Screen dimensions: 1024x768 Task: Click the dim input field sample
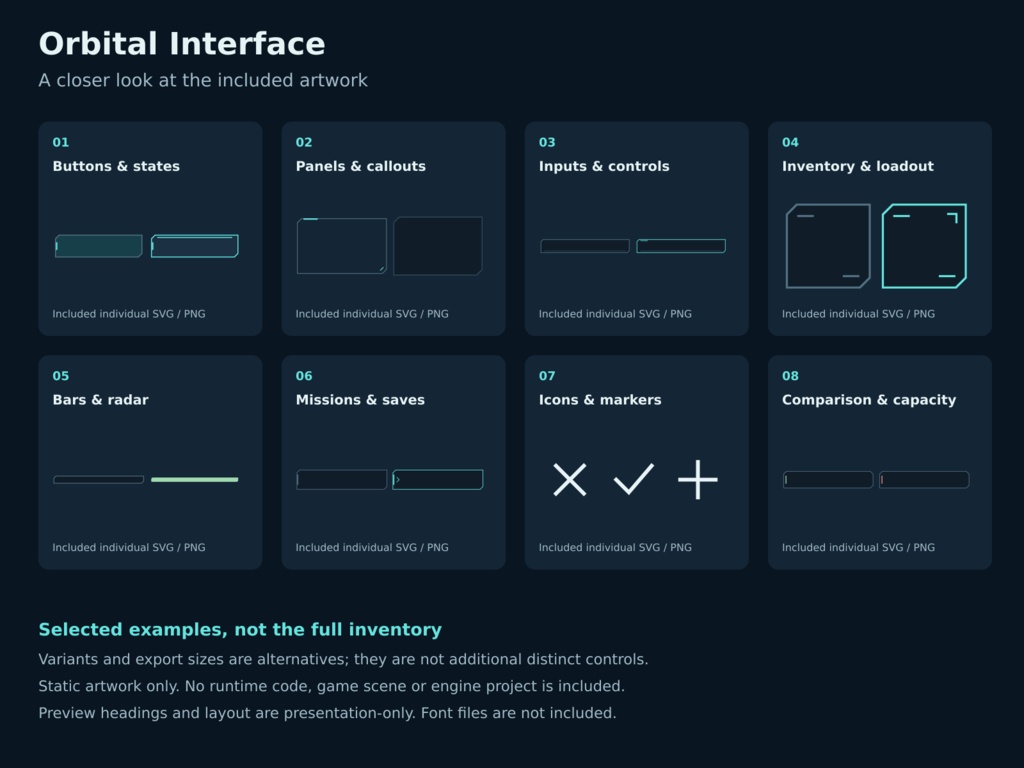coord(584,246)
